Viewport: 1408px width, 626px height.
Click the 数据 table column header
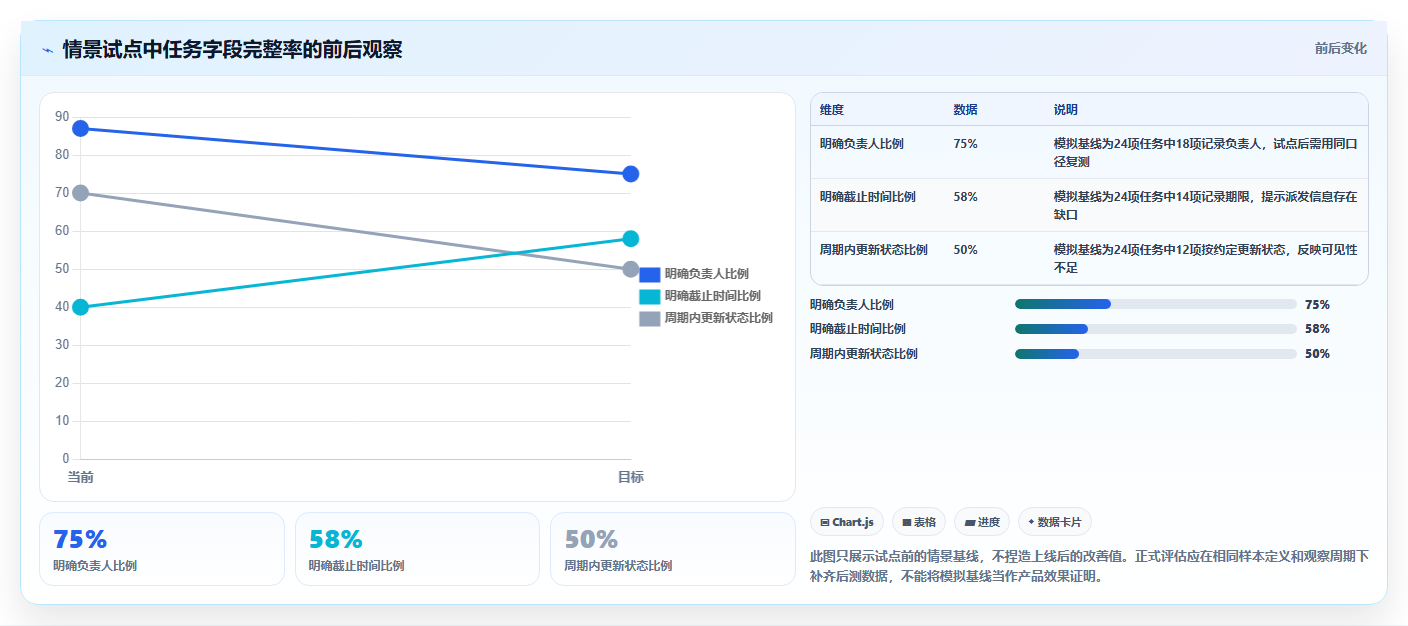[x=966, y=110]
